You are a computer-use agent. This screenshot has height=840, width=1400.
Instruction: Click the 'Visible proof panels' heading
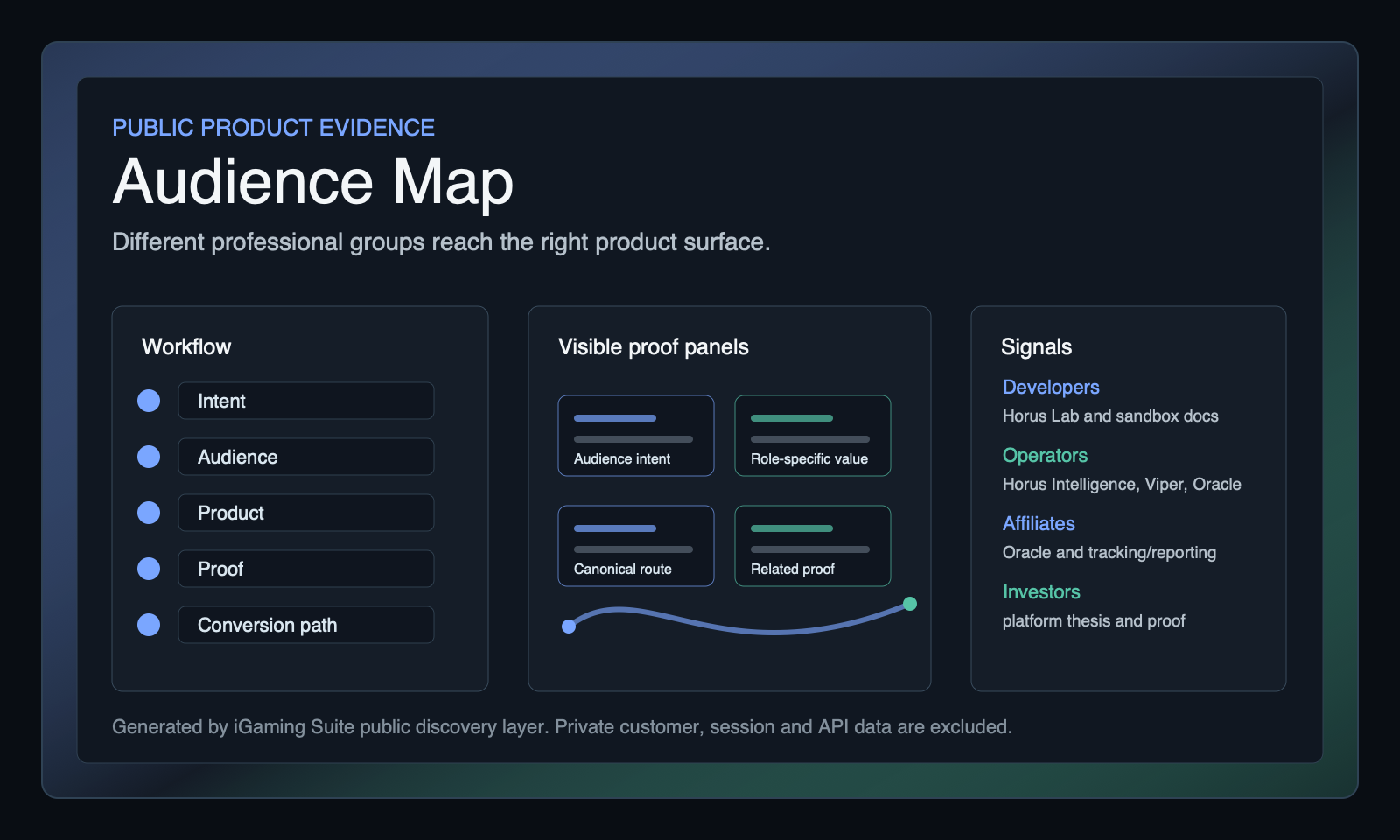[x=654, y=346]
